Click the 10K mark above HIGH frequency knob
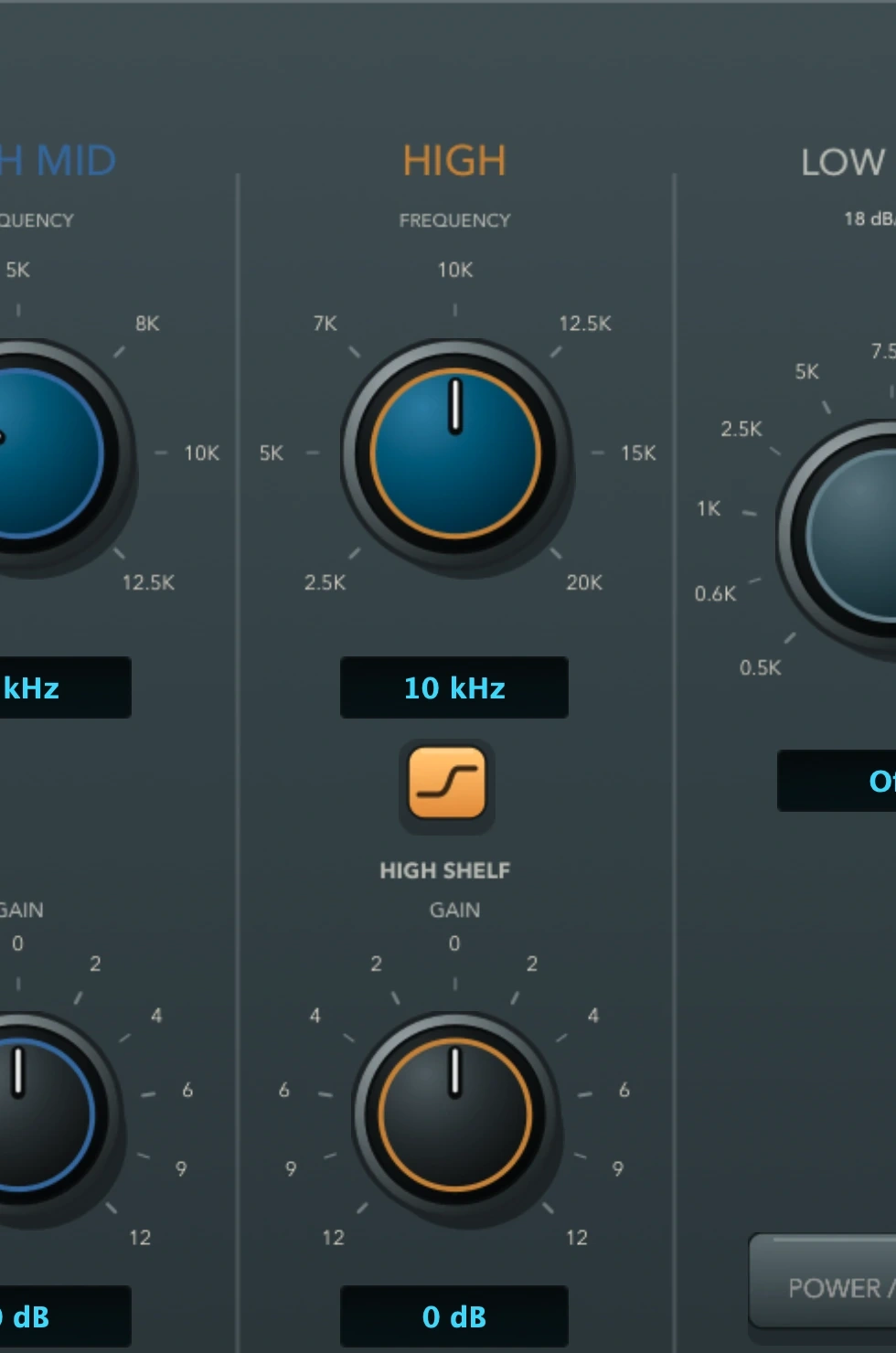The width and height of the screenshot is (896, 1353). (x=455, y=270)
